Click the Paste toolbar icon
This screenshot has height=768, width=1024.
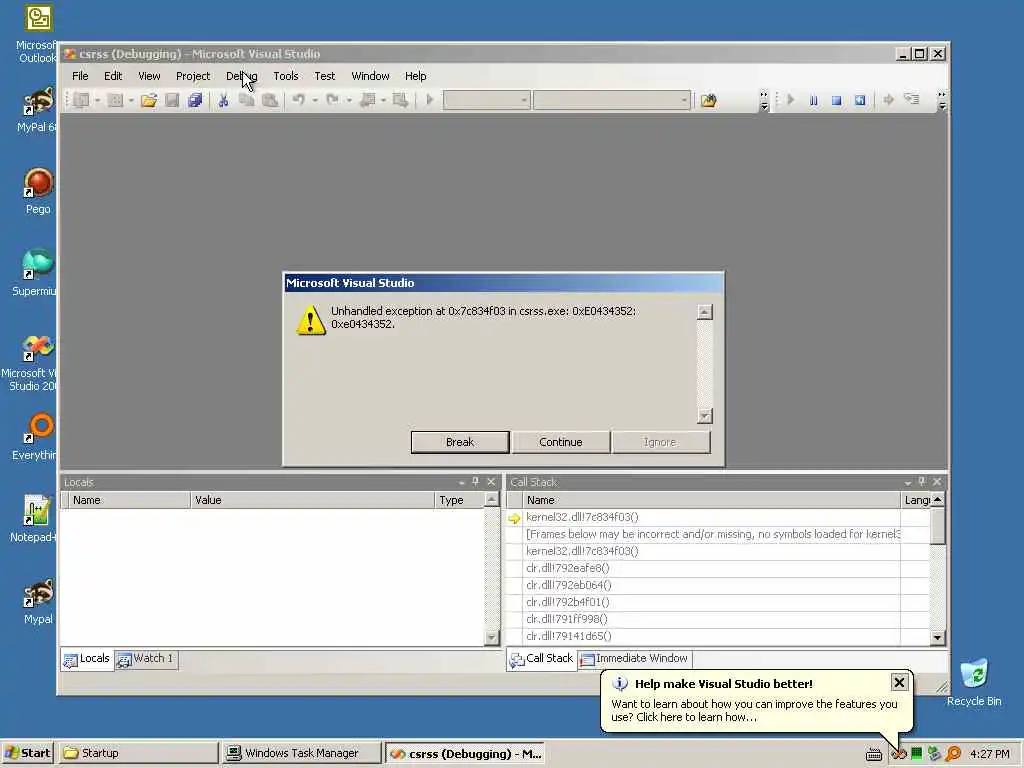point(270,100)
